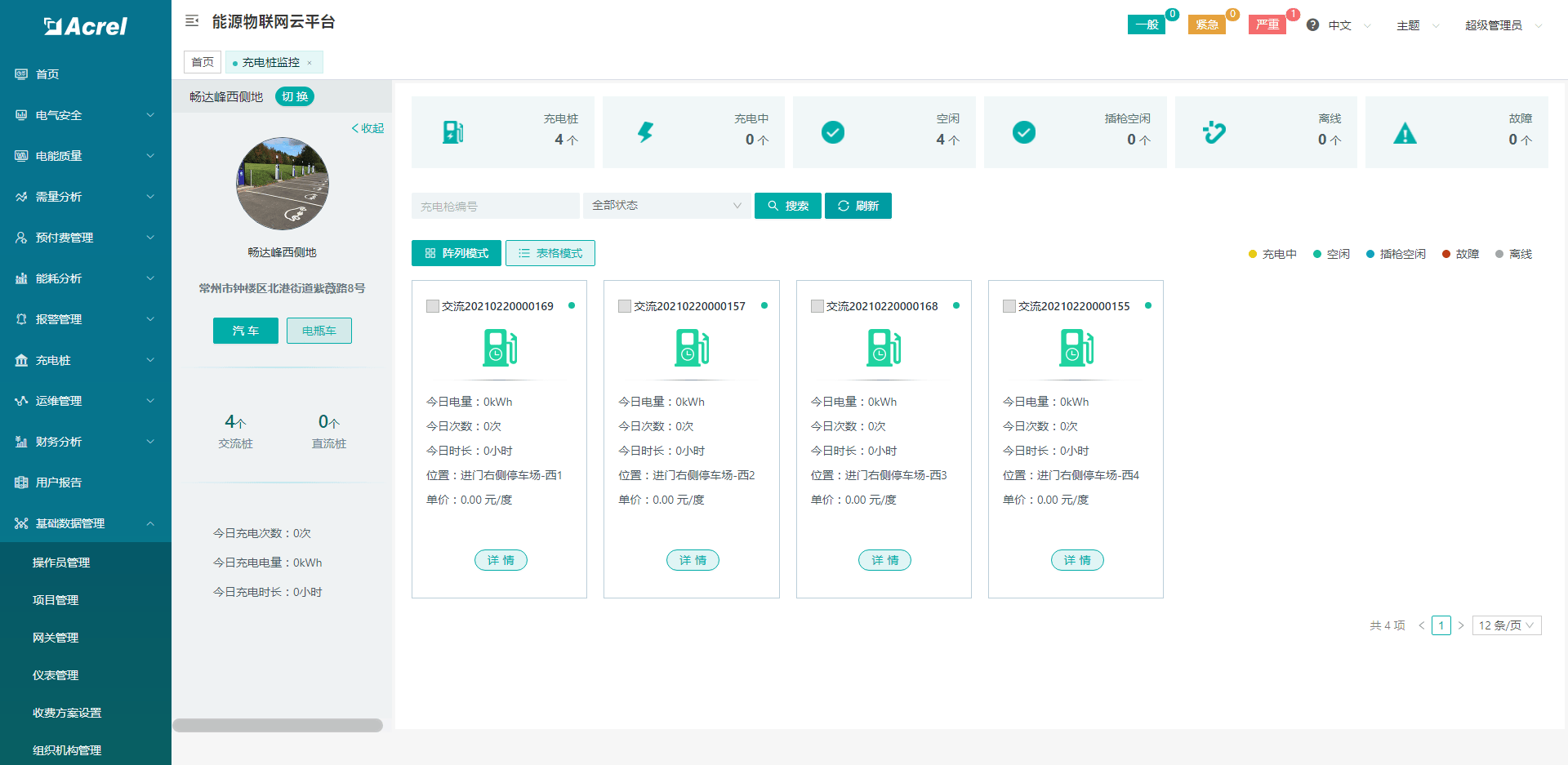1568x765 pixels.
Task: Click charger icon of pile 20210220000169
Action: click(500, 348)
